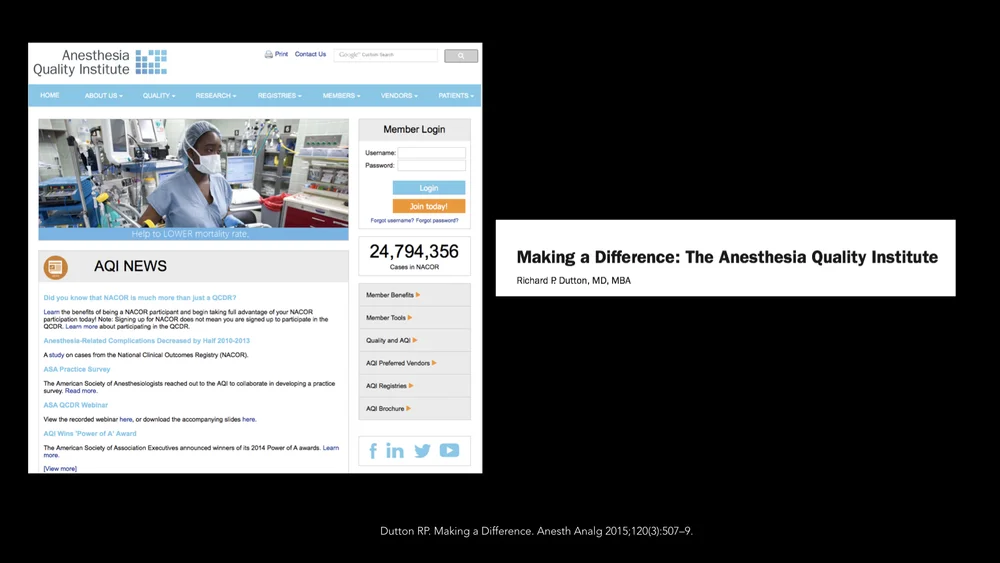The height and width of the screenshot is (563, 1000).
Task: Click the [View more] news link
Action: click(x=60, y=469)
